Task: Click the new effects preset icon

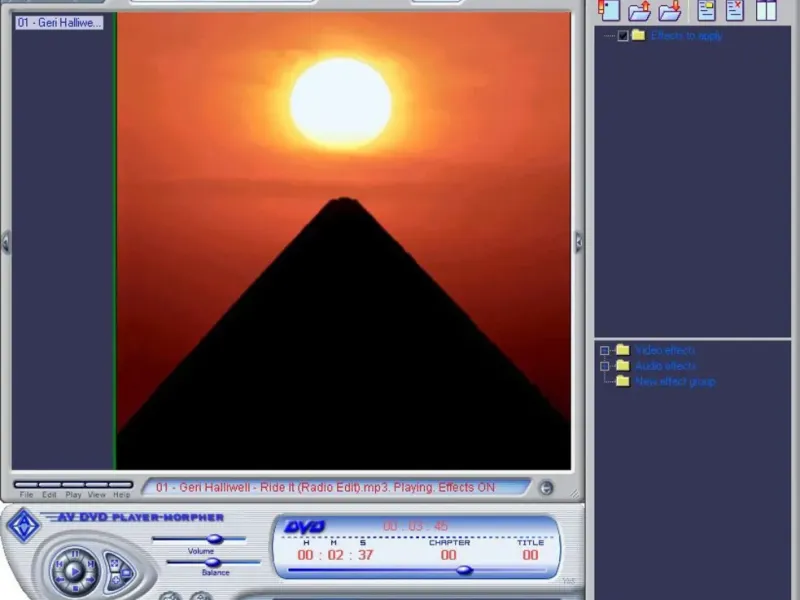Action: [608, 11]
